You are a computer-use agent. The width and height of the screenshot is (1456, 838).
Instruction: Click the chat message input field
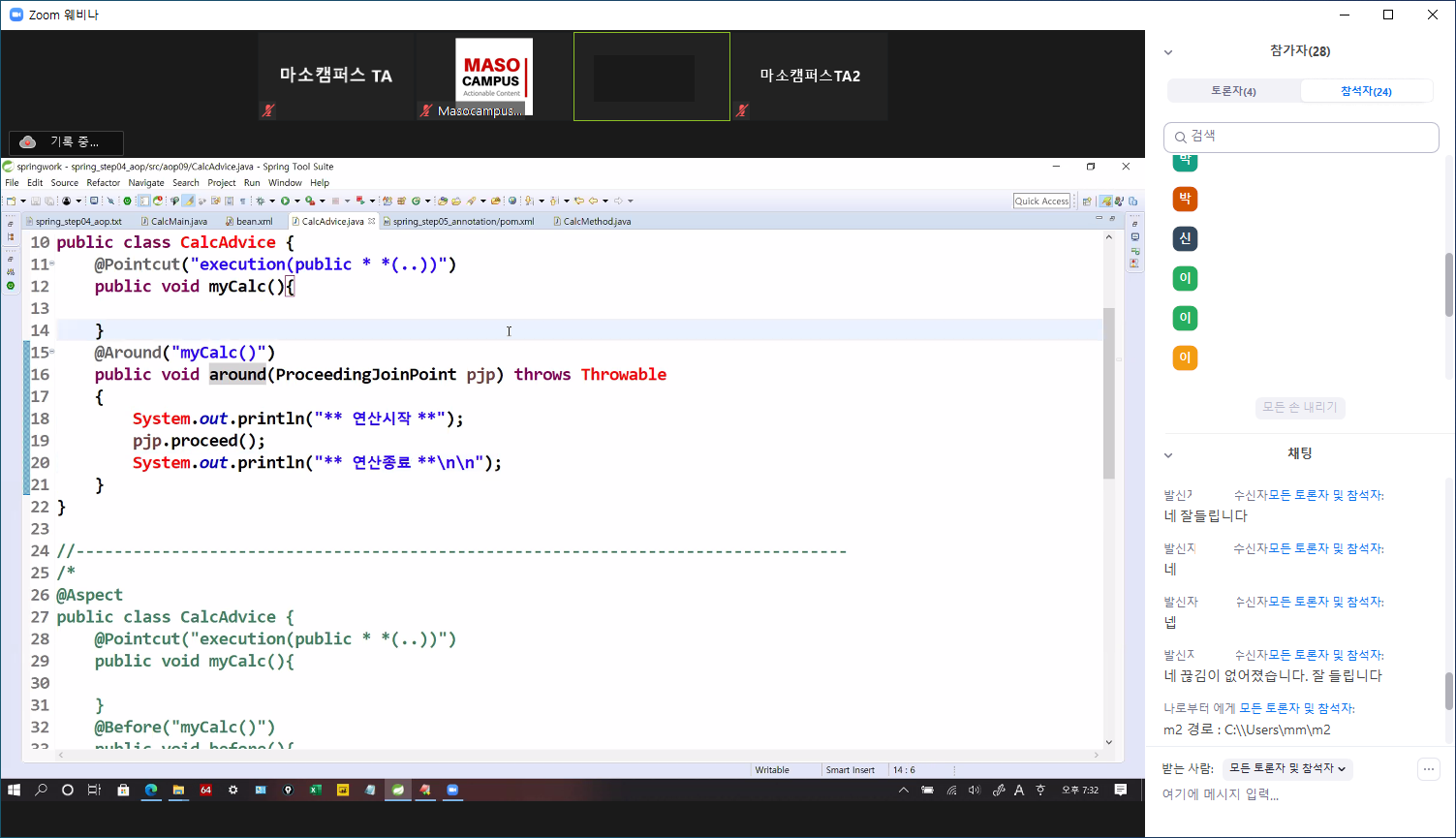[x=1288, y=795]
